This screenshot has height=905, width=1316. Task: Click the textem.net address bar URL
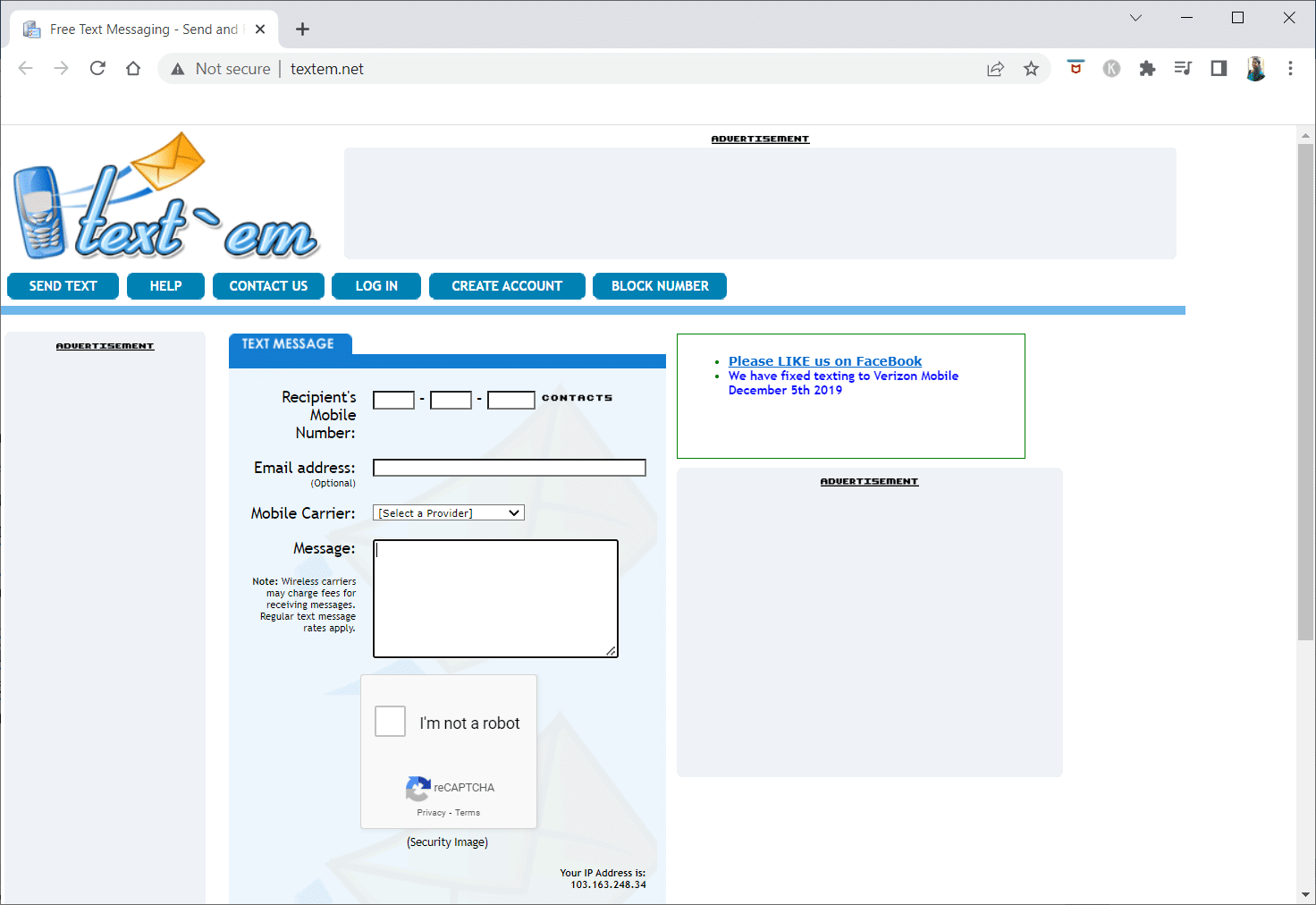[327, 69]
